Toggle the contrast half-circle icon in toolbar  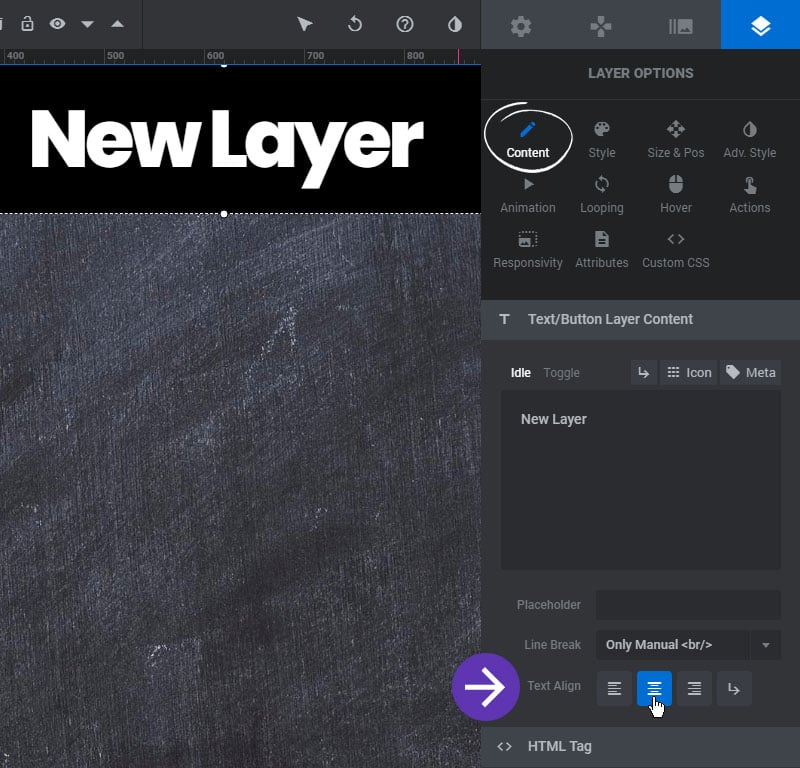click(455, 24)
